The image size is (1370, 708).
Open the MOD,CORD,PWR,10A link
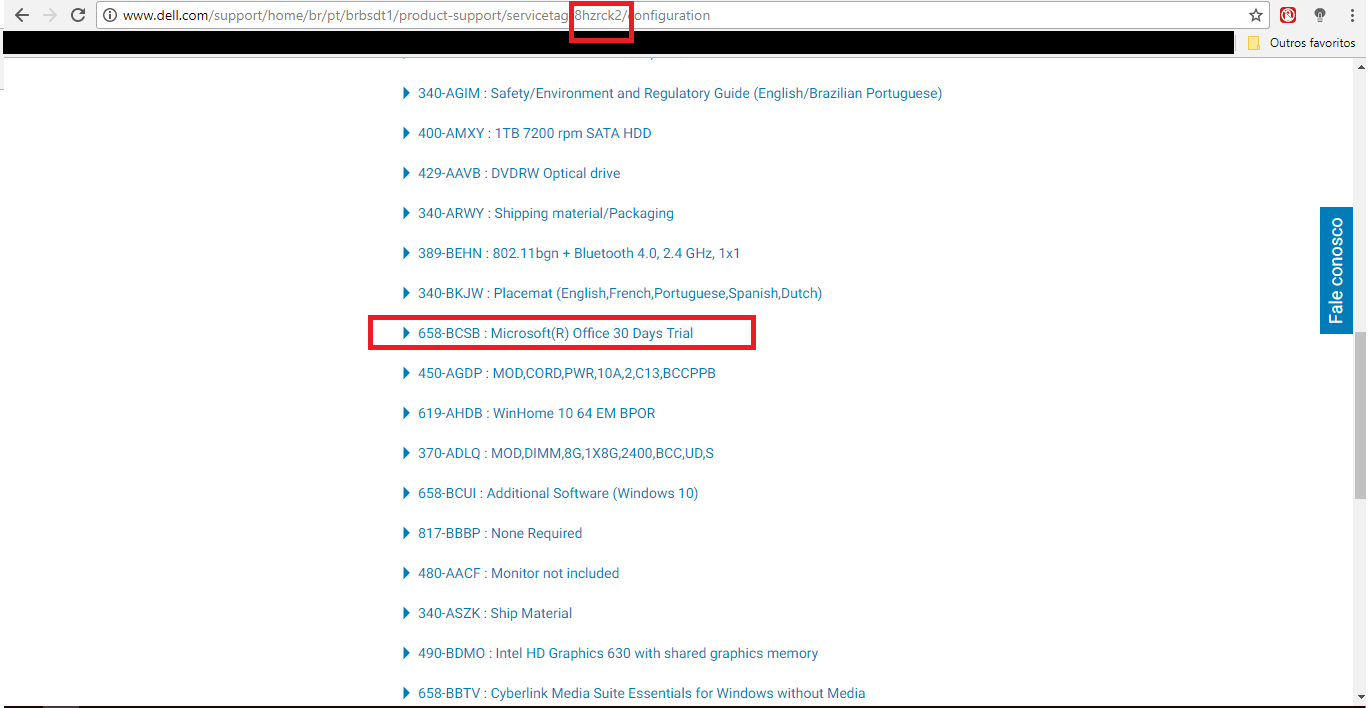(567, 373)
